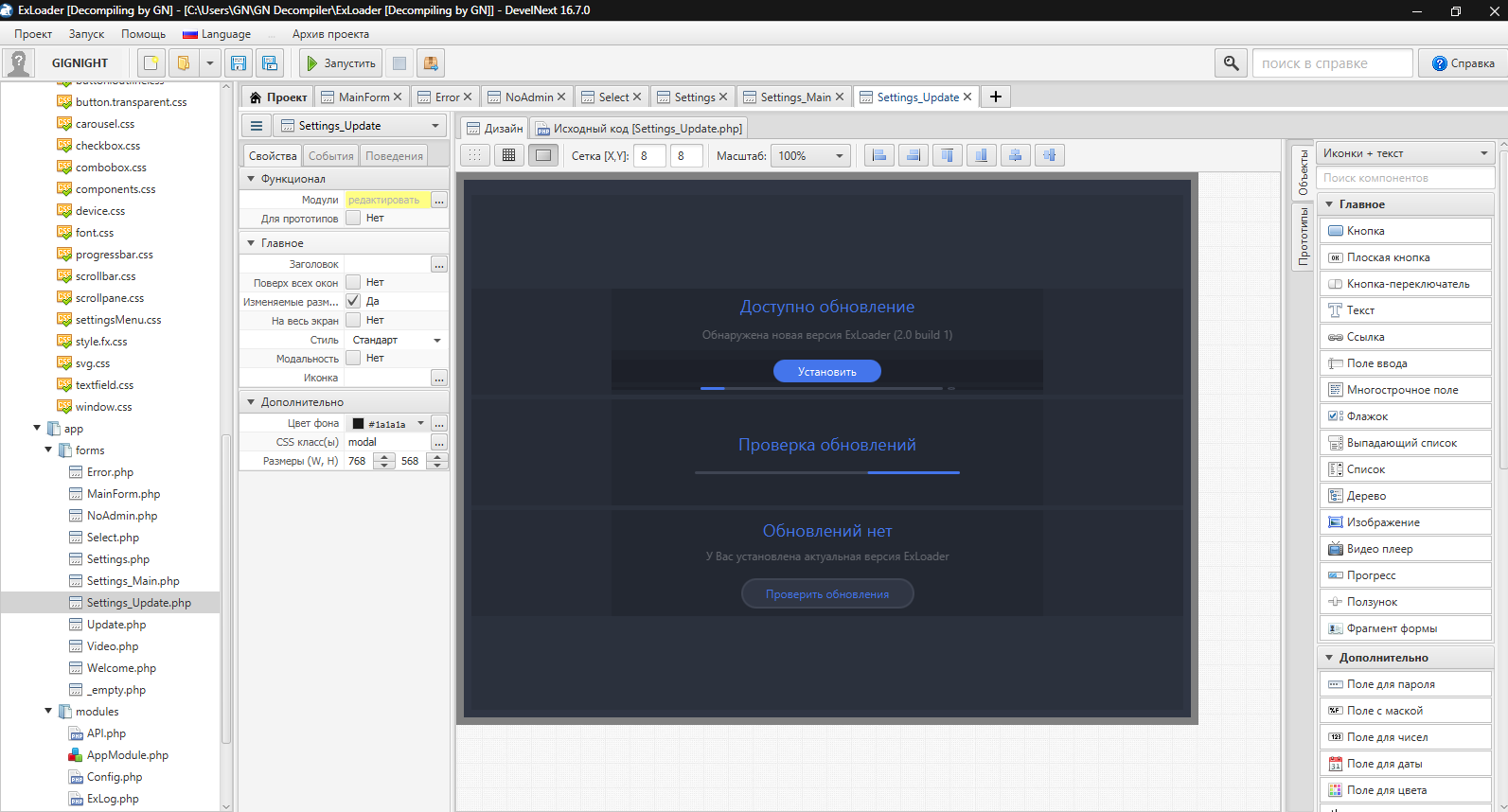Toggle the На весь экран checkbox
1508x812 pixels.
coord(353,320)
